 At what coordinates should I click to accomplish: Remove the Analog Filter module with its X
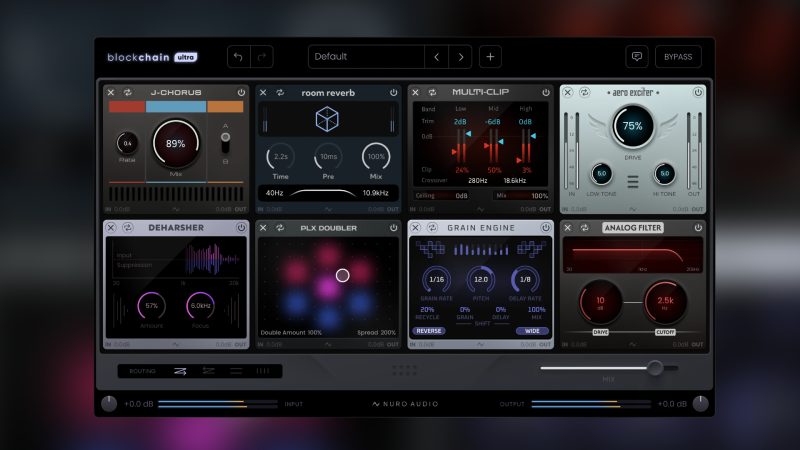point(567,228)
